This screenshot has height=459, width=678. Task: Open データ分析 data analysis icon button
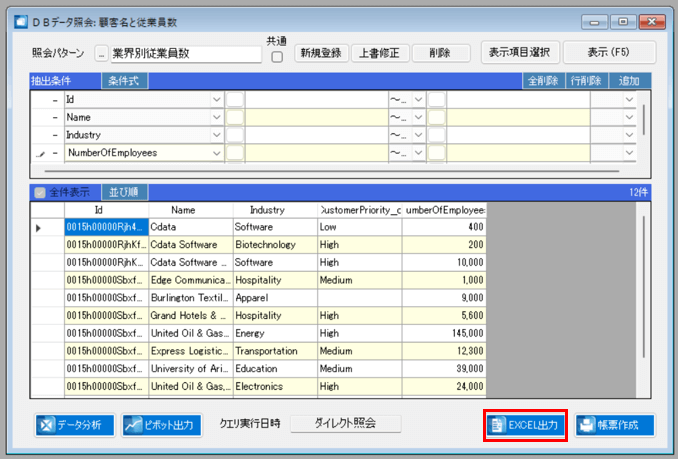tap(75, 425)
